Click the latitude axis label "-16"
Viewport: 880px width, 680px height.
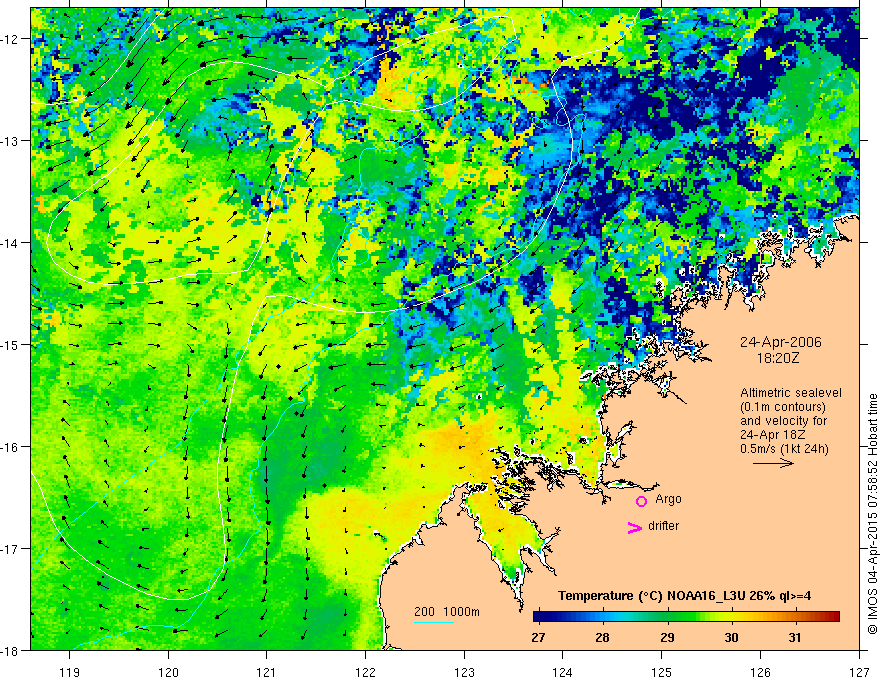pyautogui.click(x=10, y=447)
